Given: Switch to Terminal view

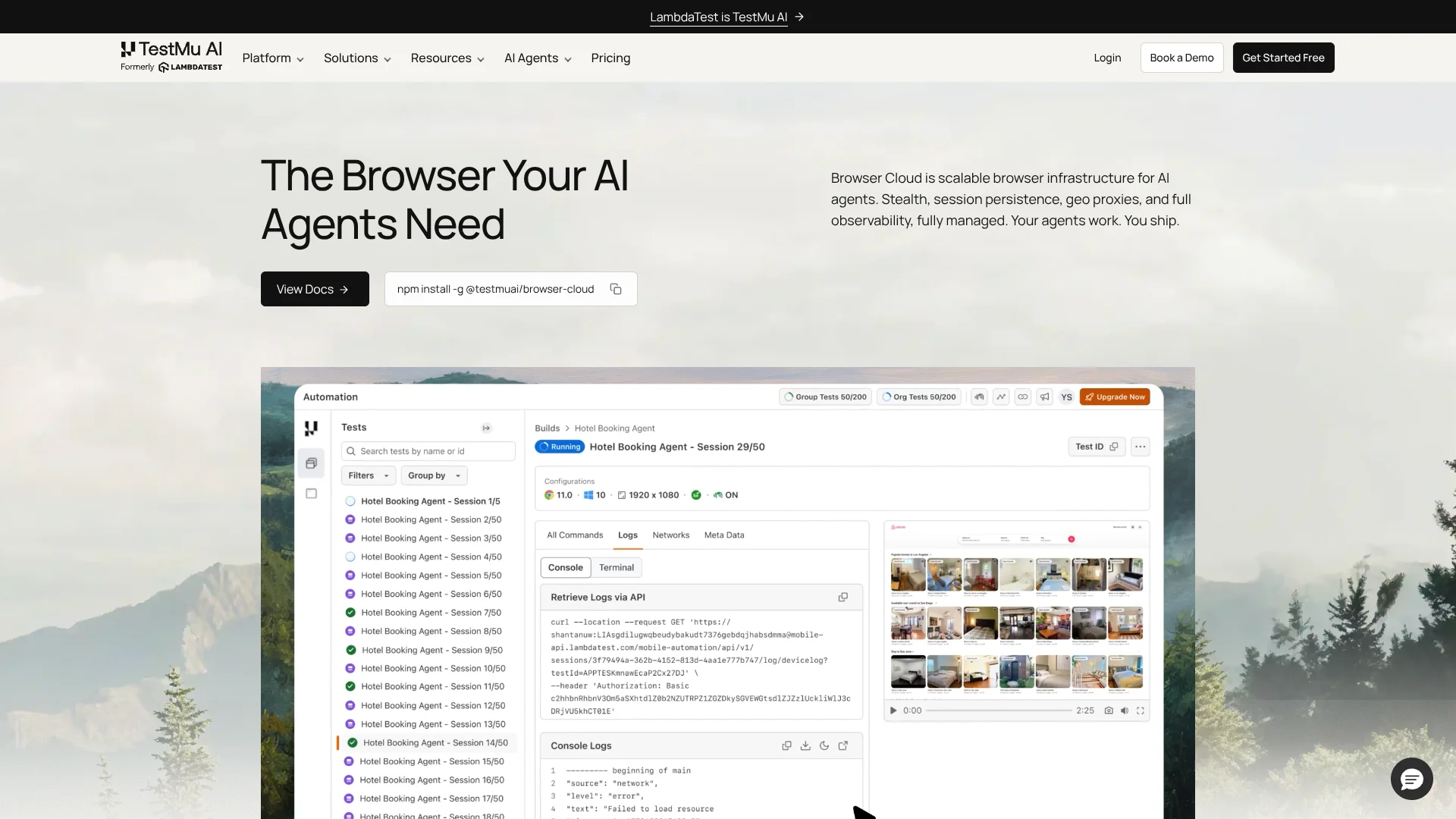Looking at the screenshot, I should [x=617, y=567].
